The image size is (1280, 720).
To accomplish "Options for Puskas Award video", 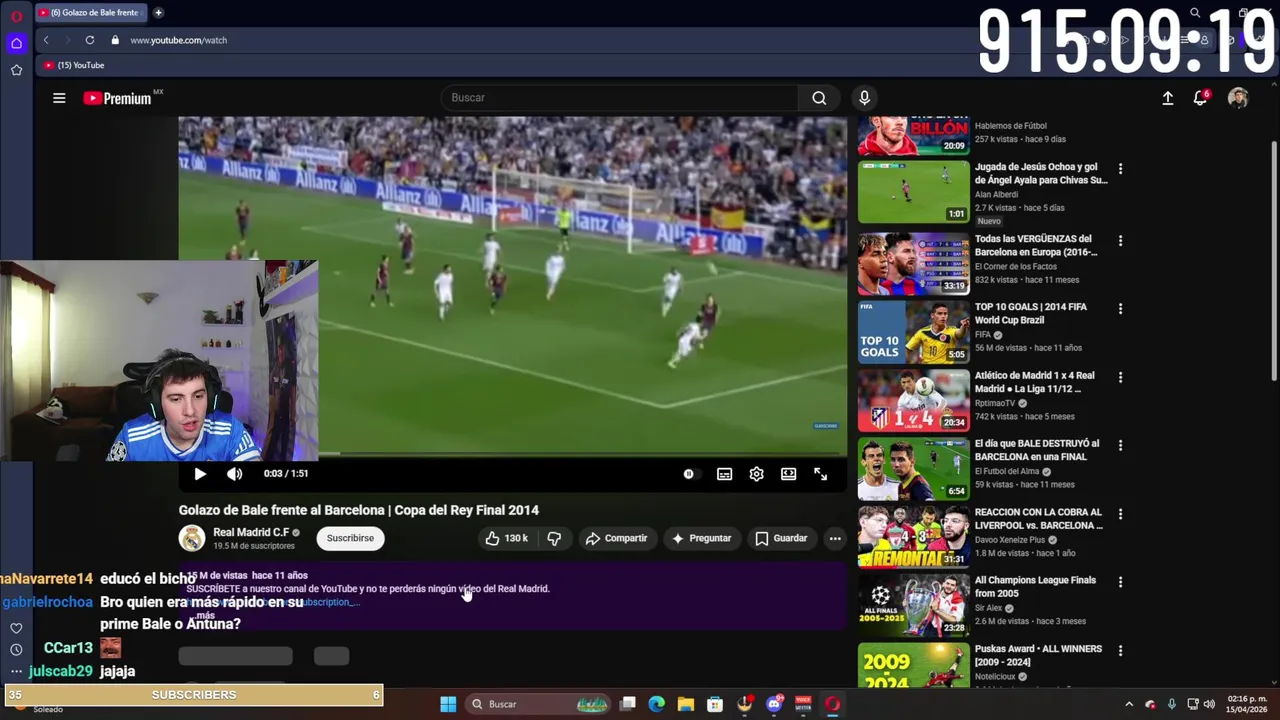I will point(1120,650).
